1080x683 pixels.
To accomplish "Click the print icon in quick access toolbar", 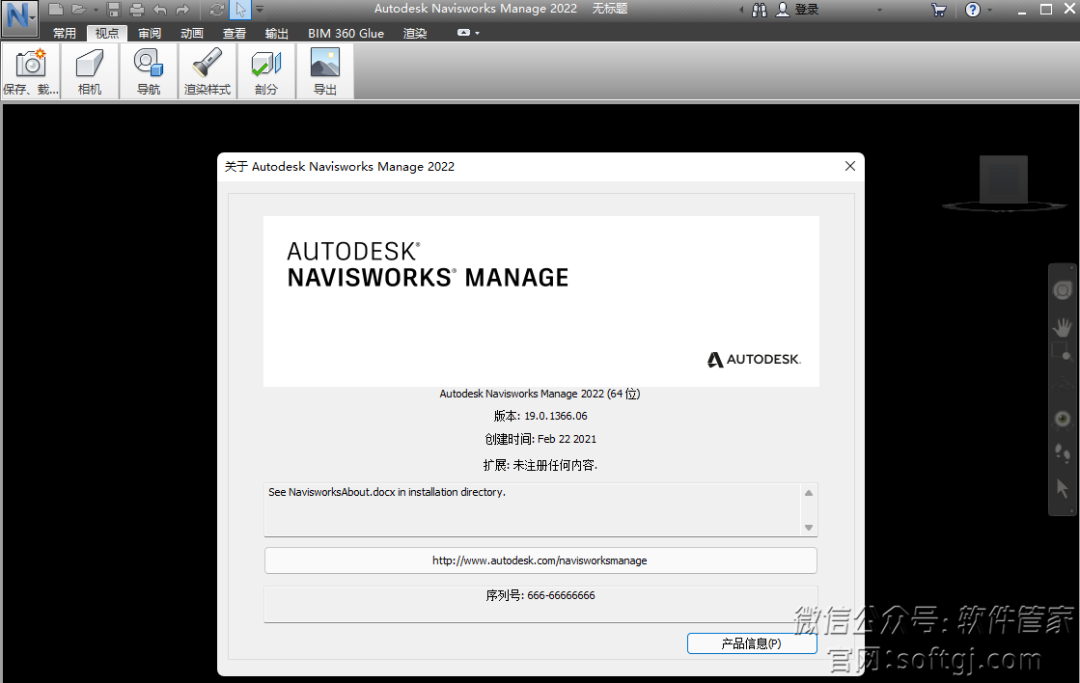I will coord(136,10).
